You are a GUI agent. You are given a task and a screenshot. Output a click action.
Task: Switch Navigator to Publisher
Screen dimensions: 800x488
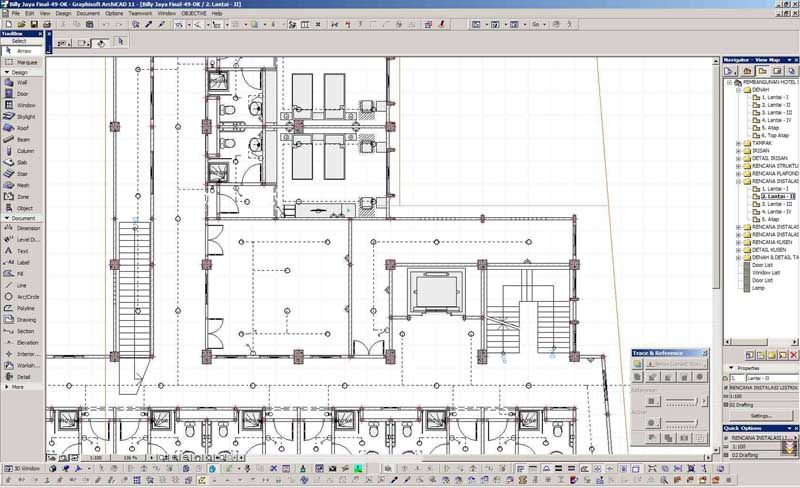(x=791, y=71)
